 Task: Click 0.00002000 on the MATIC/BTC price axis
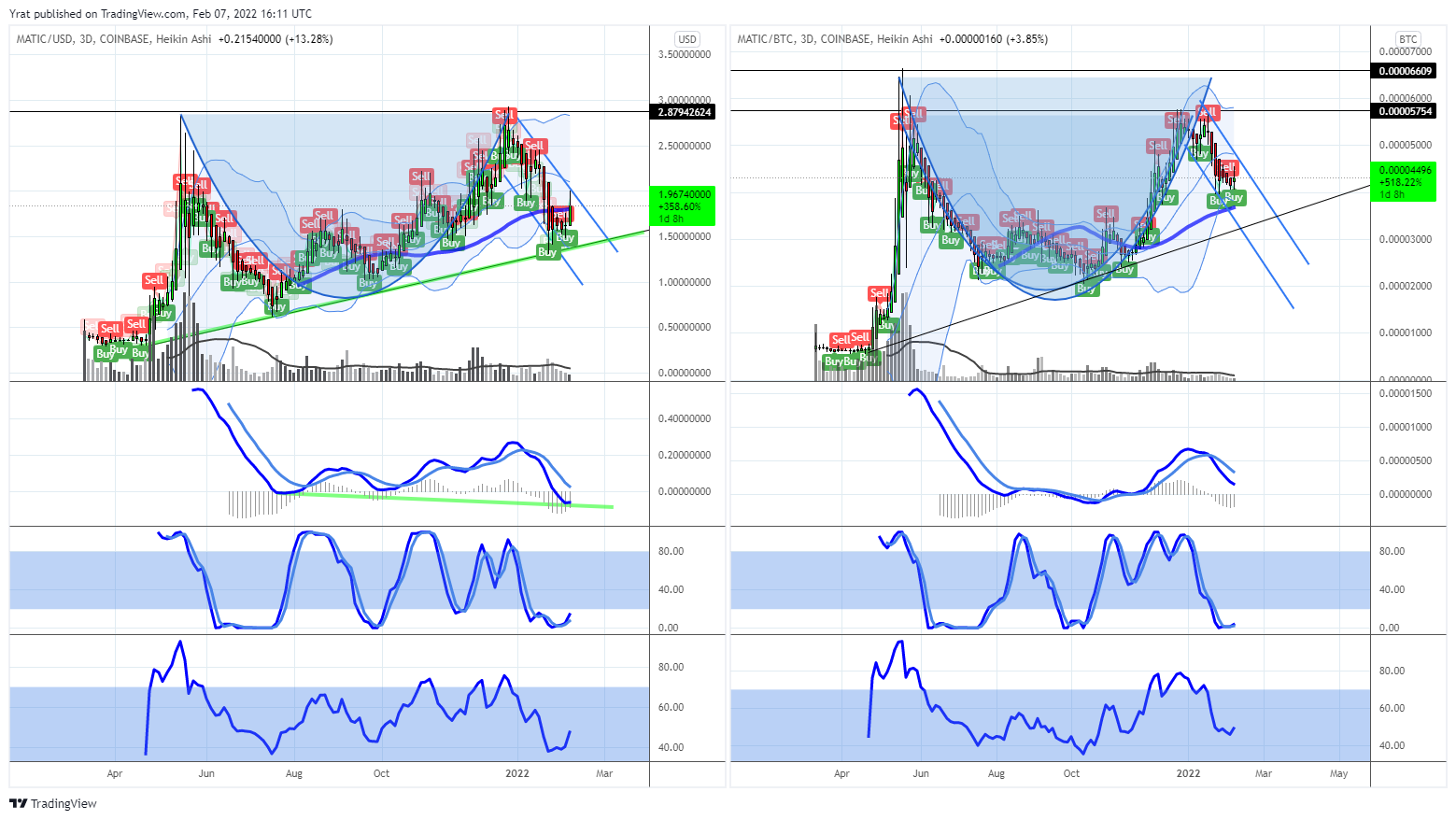point(1406,287)
